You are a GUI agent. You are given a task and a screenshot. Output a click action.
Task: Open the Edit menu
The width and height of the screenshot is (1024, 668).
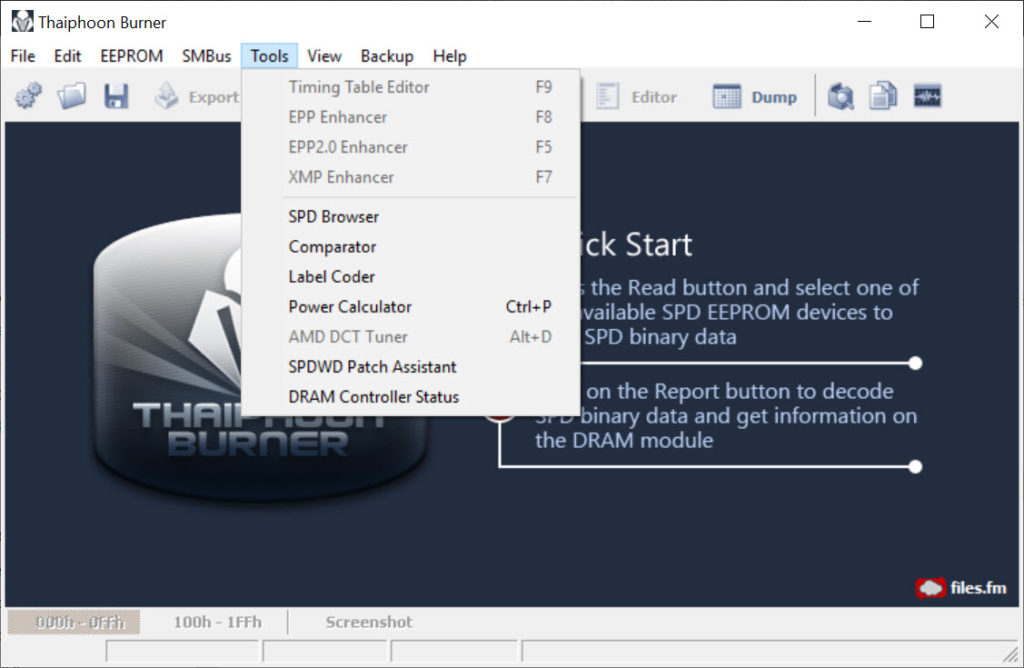[67, 56]
